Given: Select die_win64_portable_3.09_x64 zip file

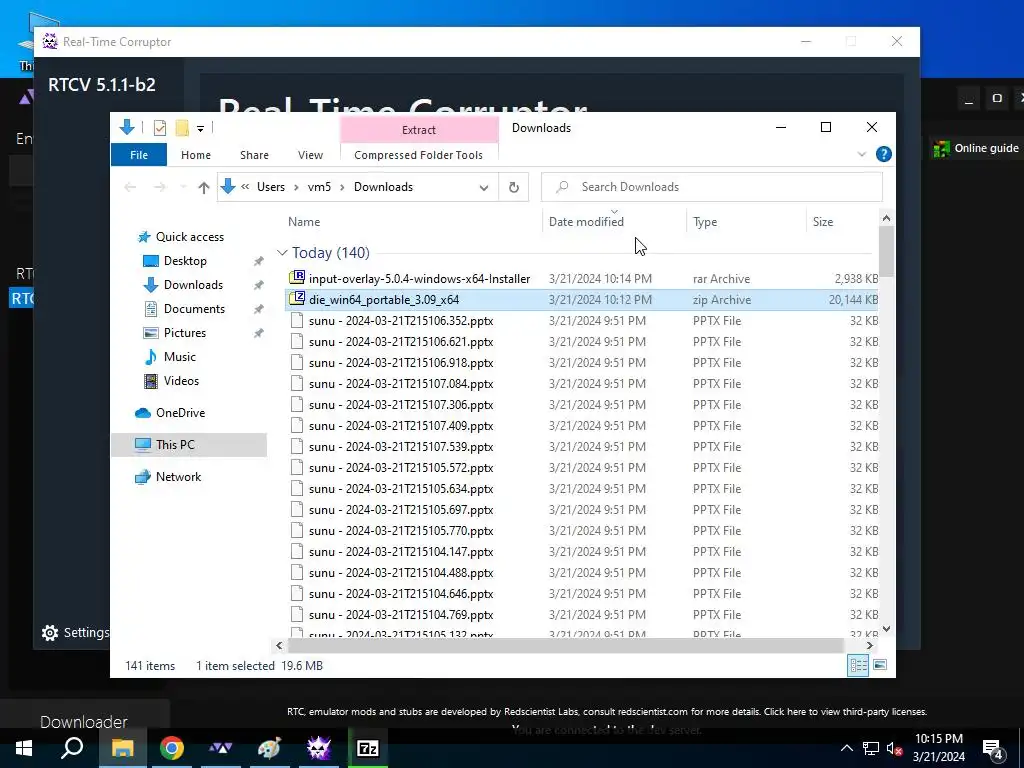Looking at the screenshot, I should [581, 300].
